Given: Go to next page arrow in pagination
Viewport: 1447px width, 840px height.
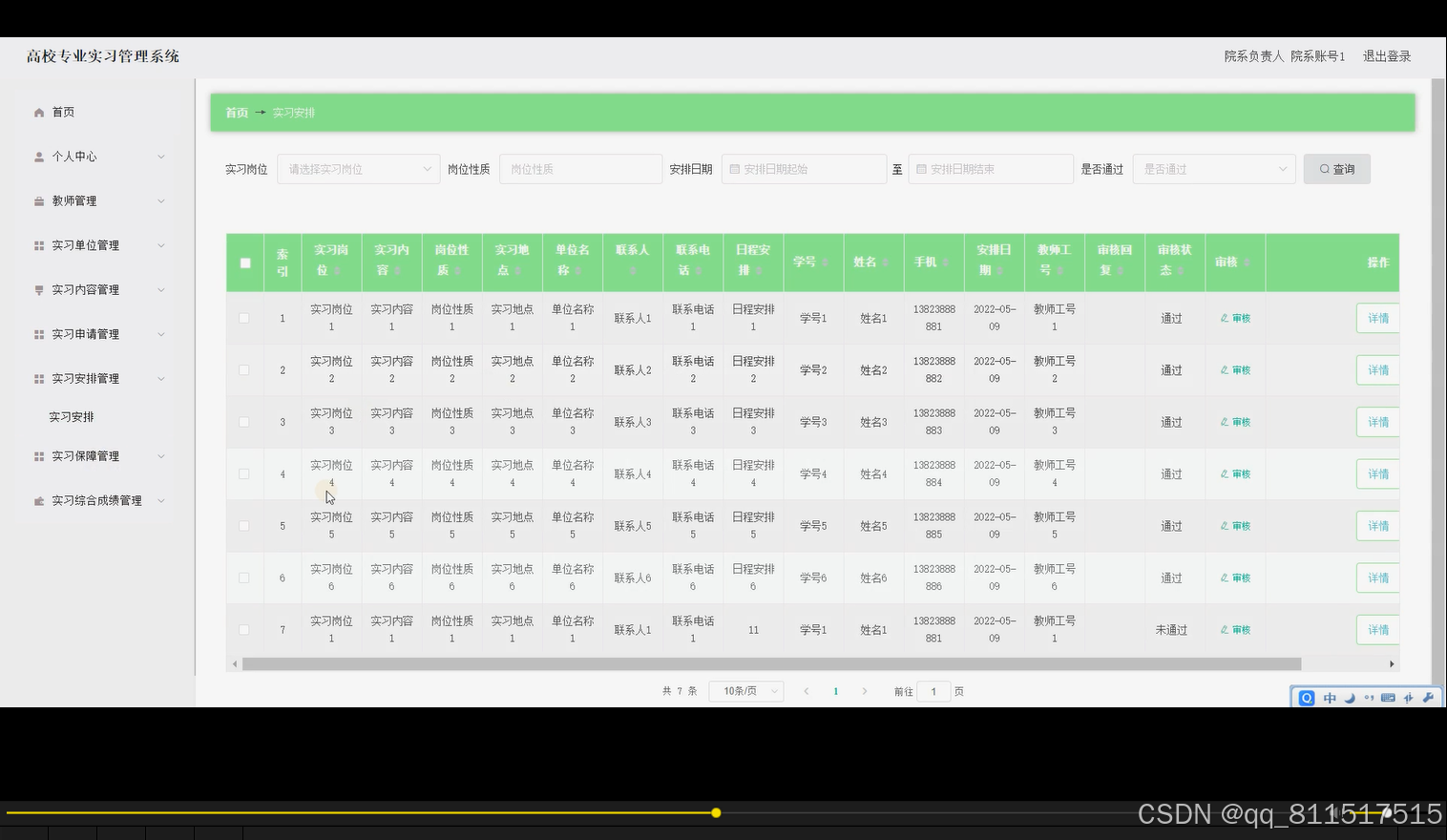Looking at the screenshot, I should [865, 691].
